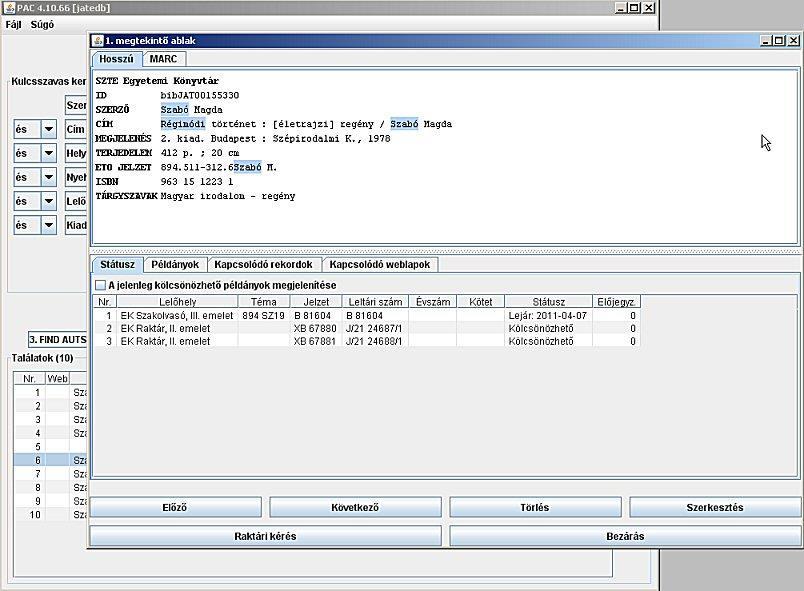Click the Szerkesztés button

(x=715, y=507)
